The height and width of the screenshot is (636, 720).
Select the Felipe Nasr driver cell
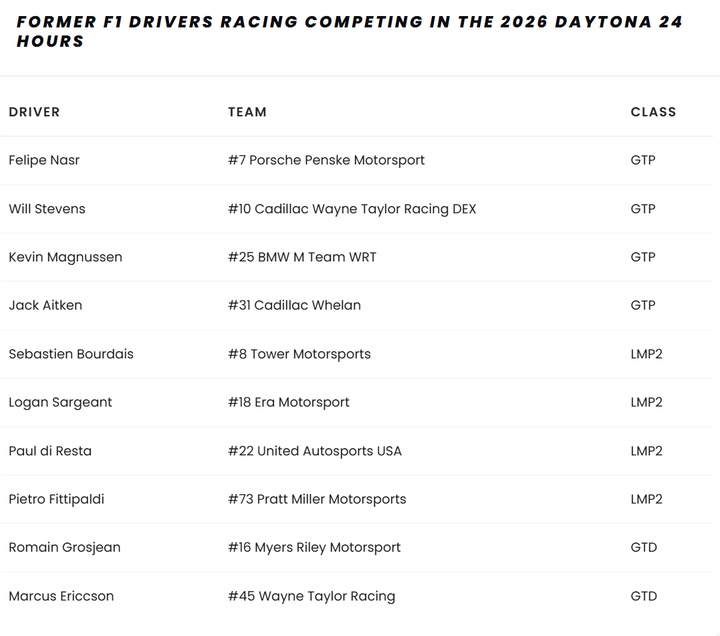click(x=44, y=160)
